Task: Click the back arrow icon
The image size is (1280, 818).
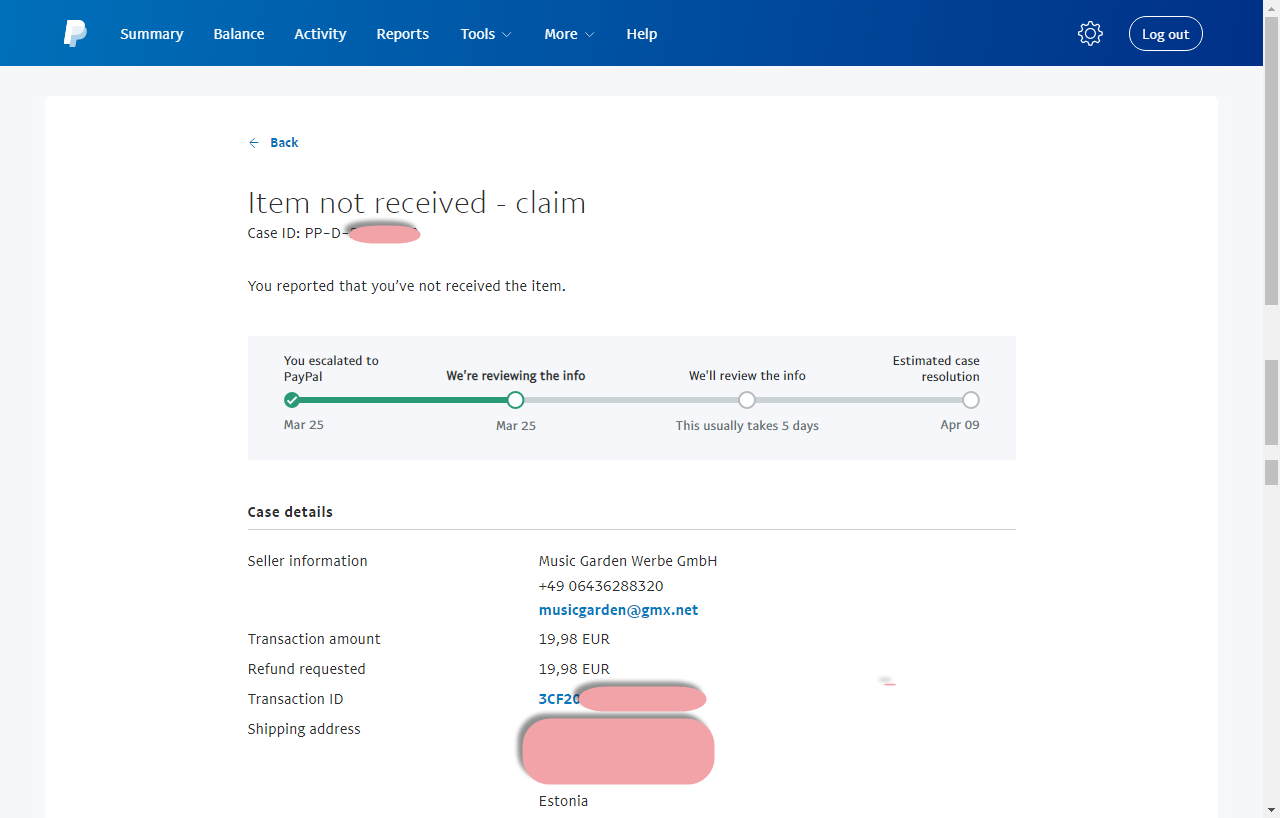Action: (x=254, y=143)
